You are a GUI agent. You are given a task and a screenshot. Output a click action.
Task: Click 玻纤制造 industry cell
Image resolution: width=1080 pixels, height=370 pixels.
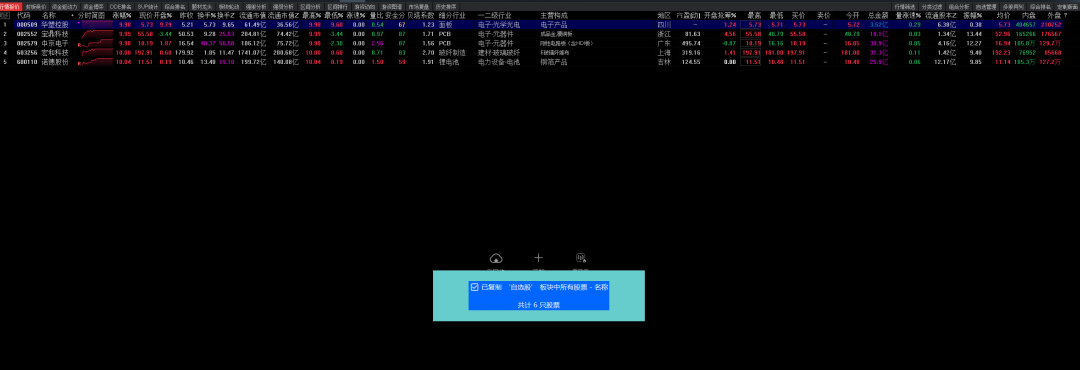[452, 52]
